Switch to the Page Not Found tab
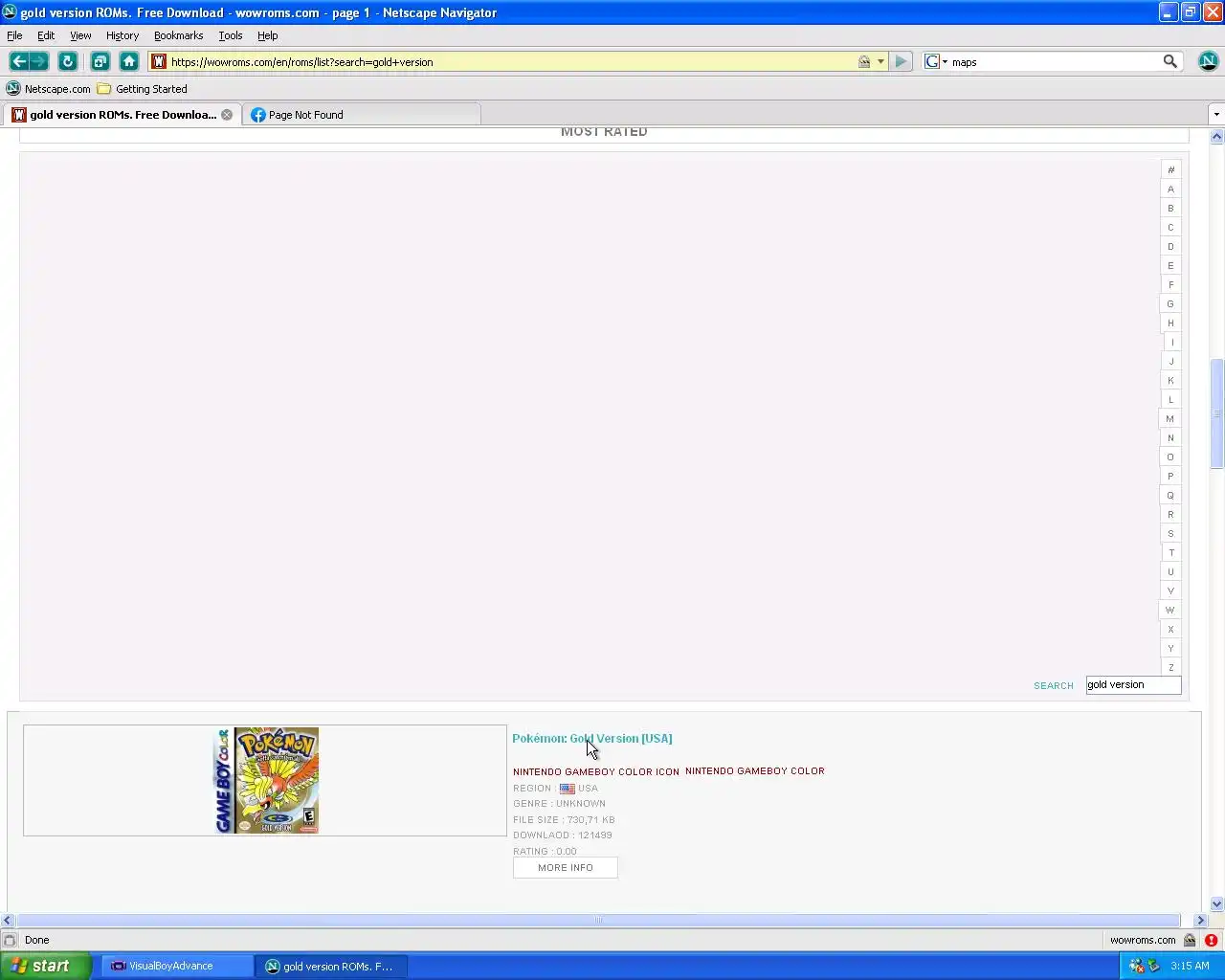Viewport: 1225px width, 980px height. [362, 115]
